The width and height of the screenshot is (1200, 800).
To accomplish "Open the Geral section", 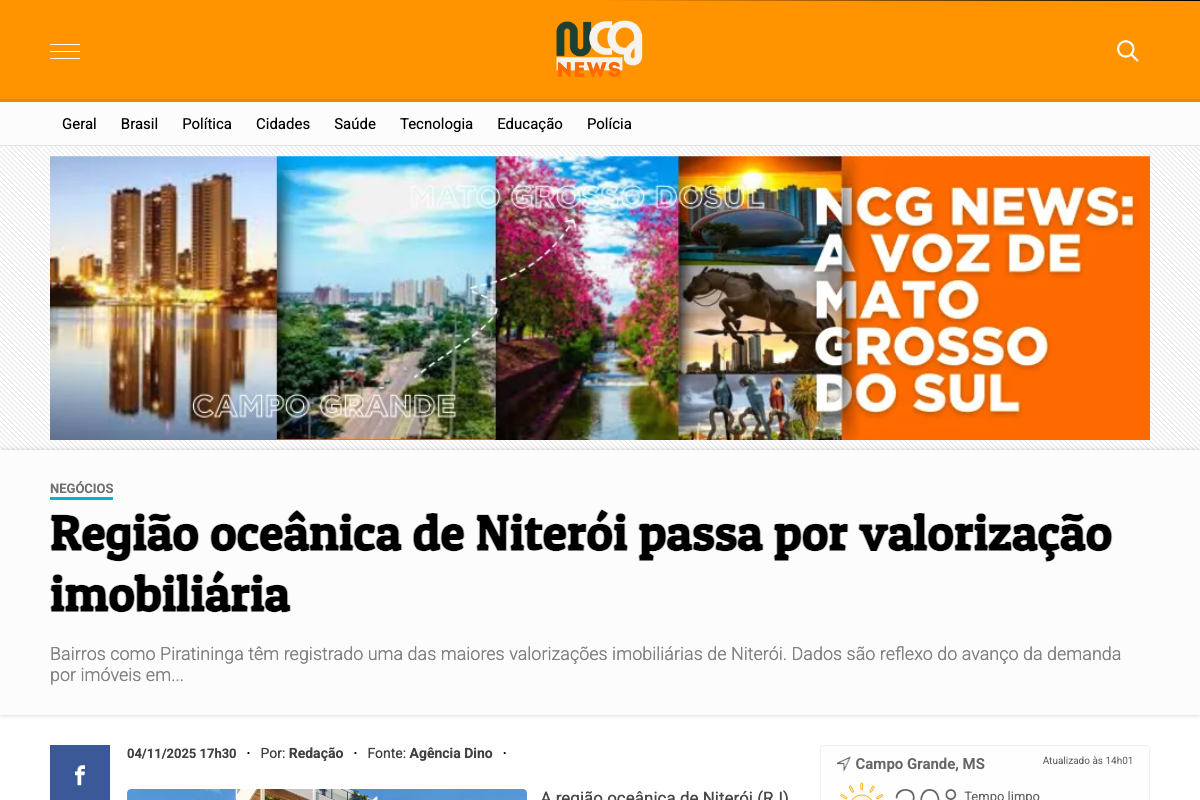I will click(x=79, y=123).
